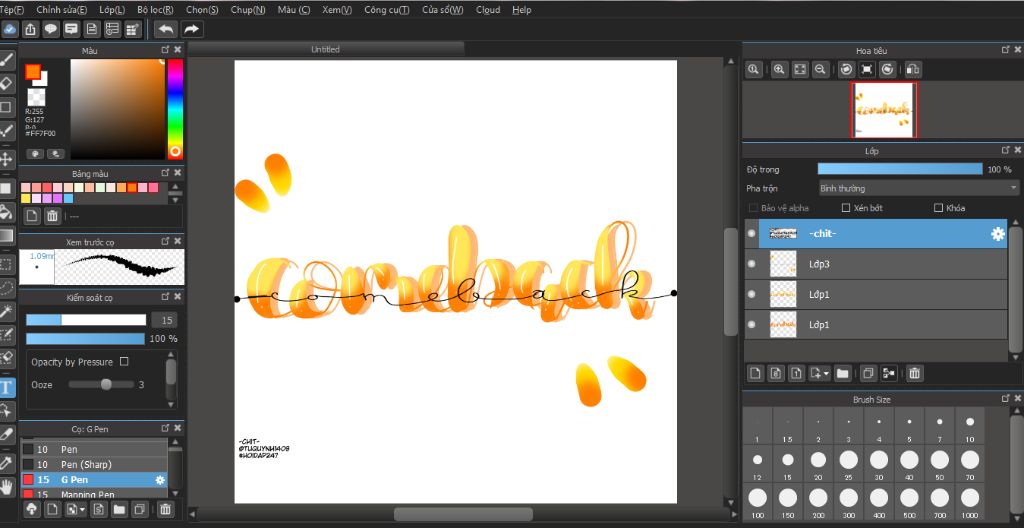Click the export share icon in toolbar

tap(30, 29)
